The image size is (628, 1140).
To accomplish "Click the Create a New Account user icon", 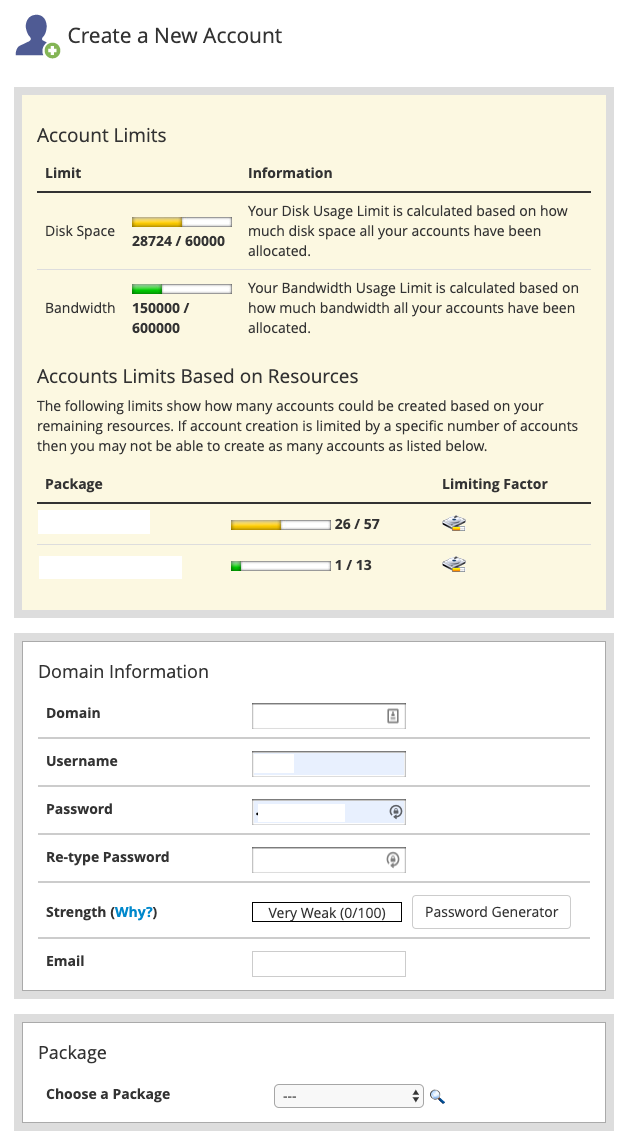I will click(37, 36).
